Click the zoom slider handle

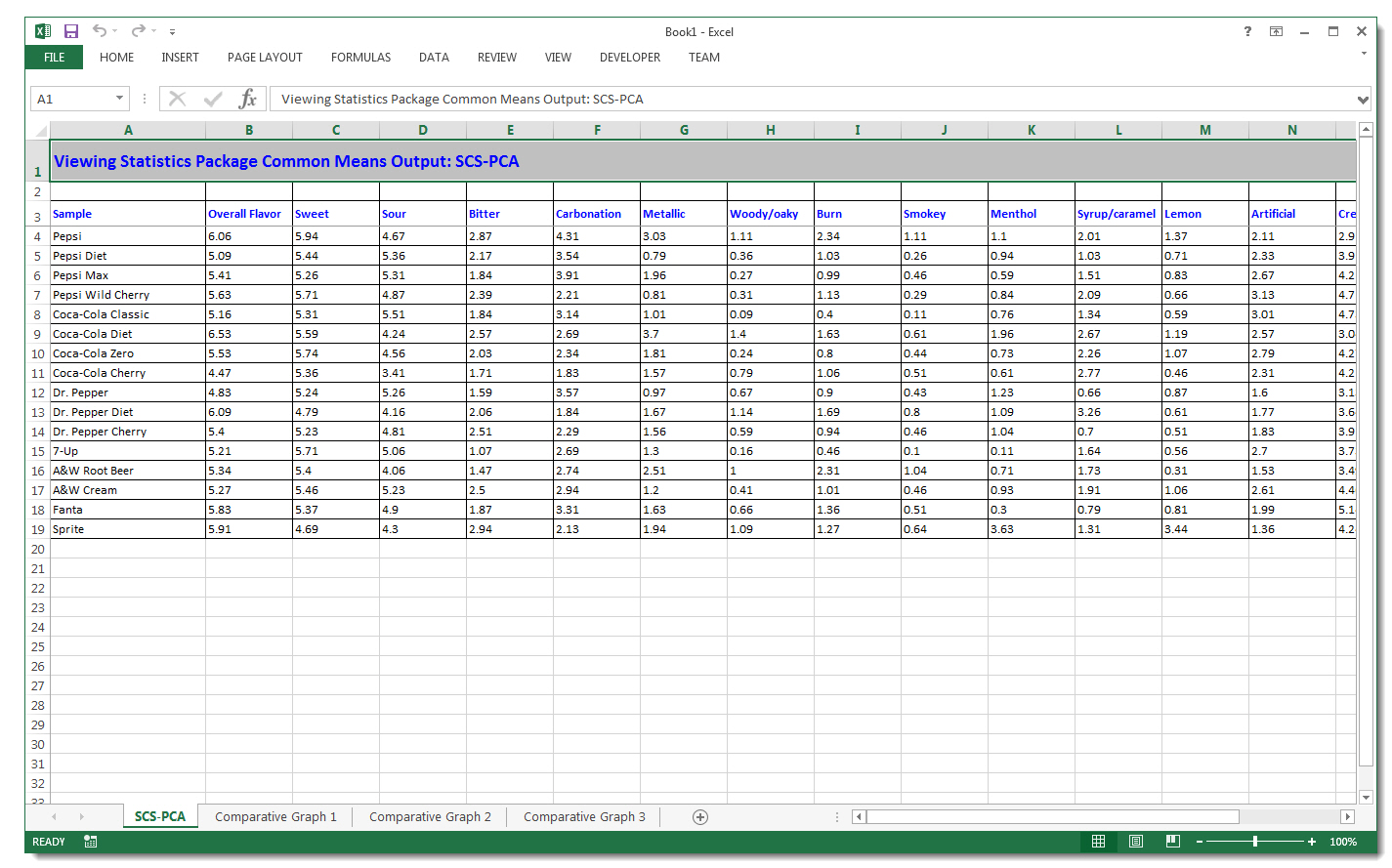(1255, 841)
